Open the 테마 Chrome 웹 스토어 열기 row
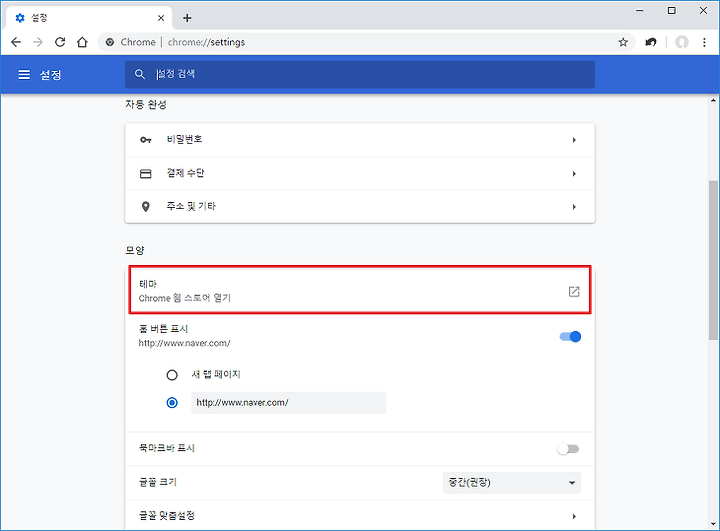Screen dimensions: 720x531 360,290
